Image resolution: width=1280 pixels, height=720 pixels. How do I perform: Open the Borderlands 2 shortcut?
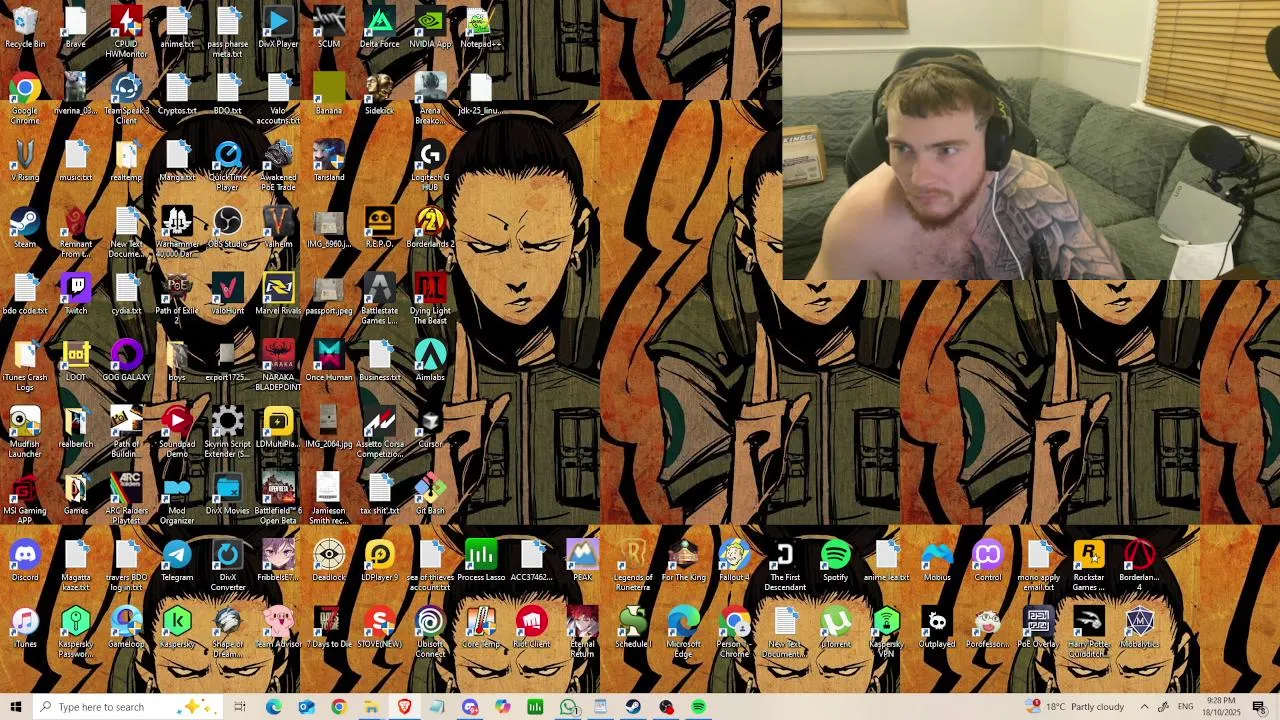point(430,228)
